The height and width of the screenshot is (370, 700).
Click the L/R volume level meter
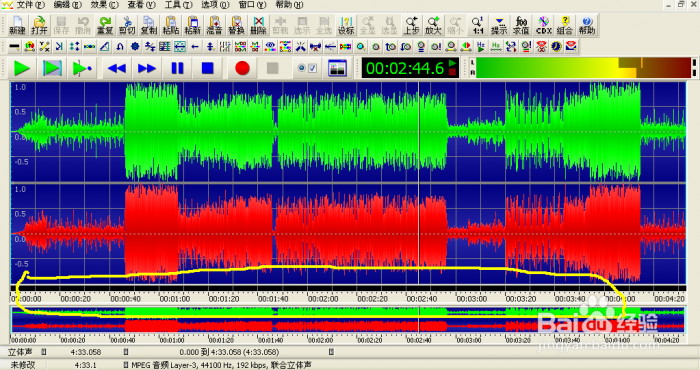click(x=583, y=68)
